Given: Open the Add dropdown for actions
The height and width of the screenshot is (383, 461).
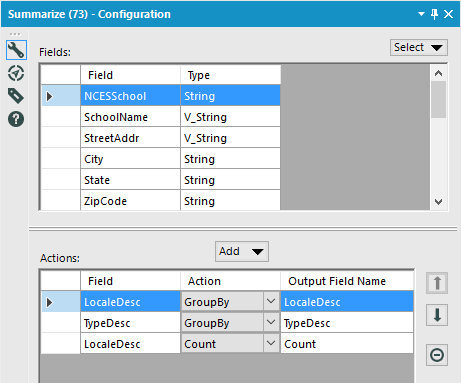Looking at the screenshot, I should coord(242,251).
